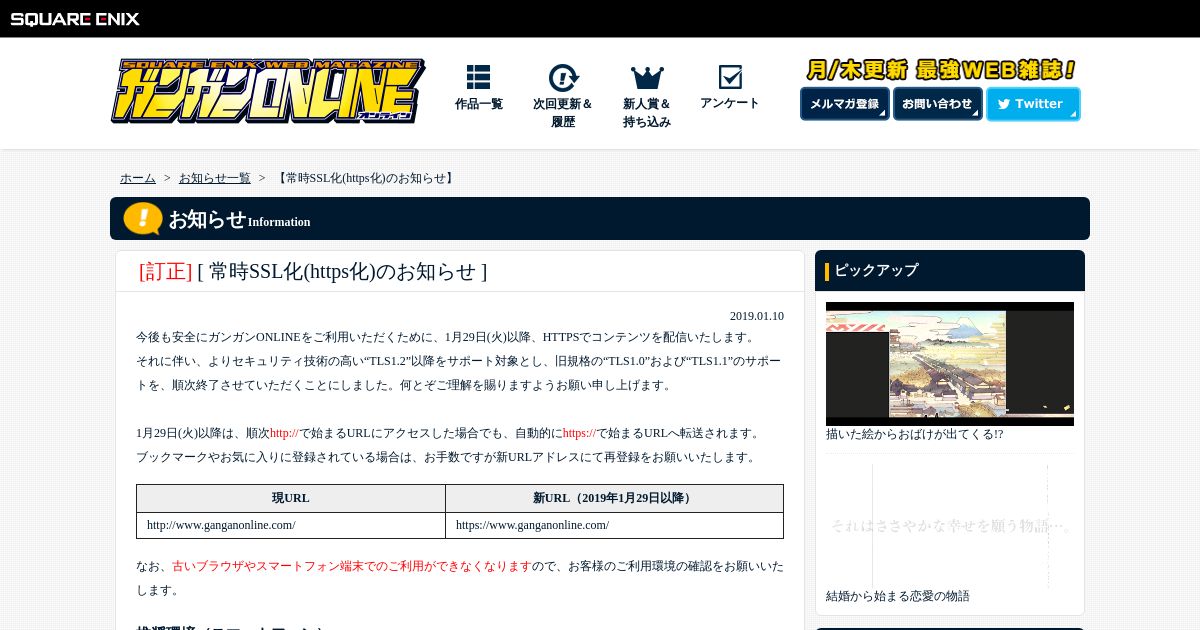Click the ピックアップ panel header

[950, 271]
